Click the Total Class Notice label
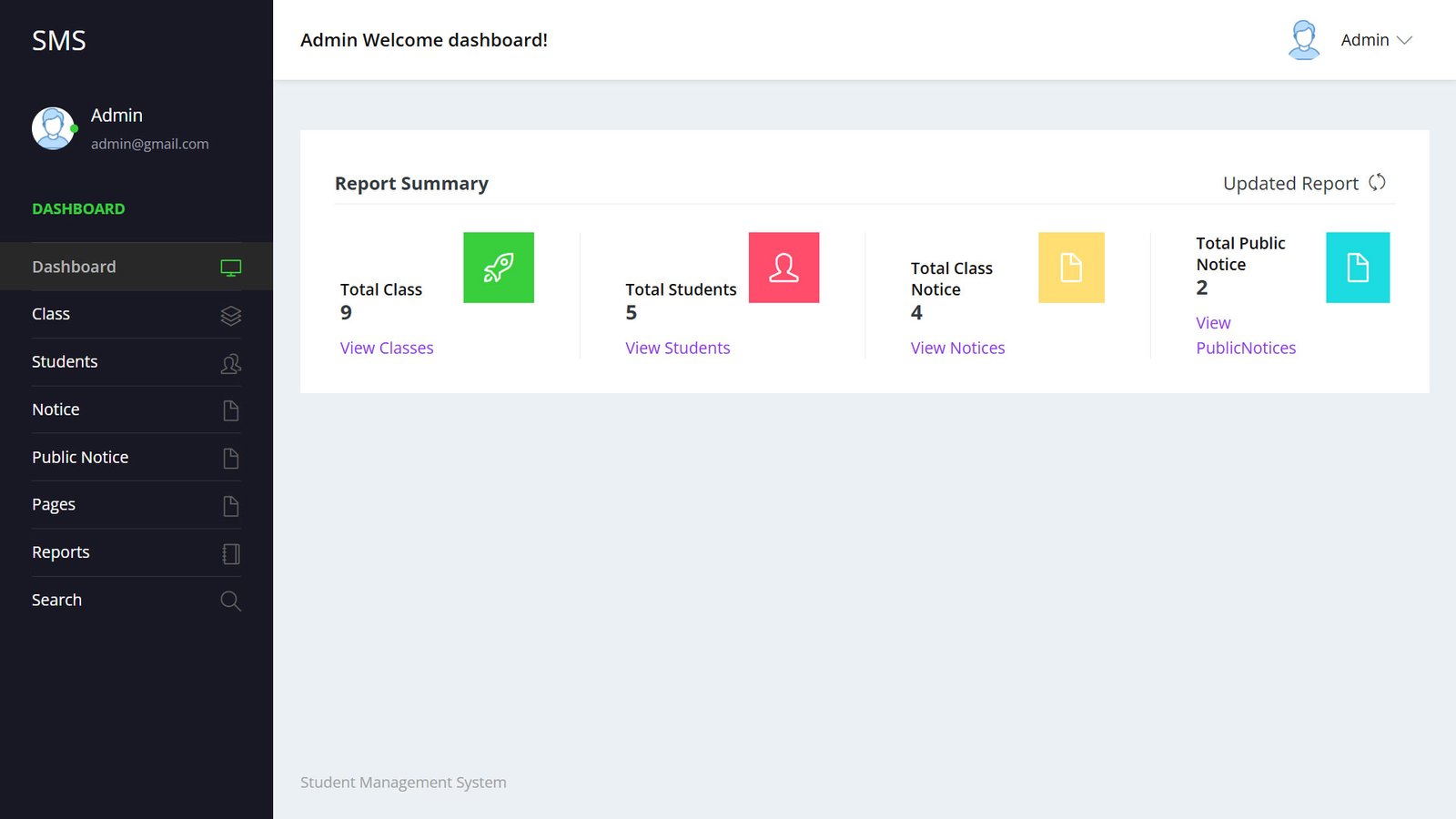Image resolution: width=1456 pixels, height=819 pixels. pos(952,278)
